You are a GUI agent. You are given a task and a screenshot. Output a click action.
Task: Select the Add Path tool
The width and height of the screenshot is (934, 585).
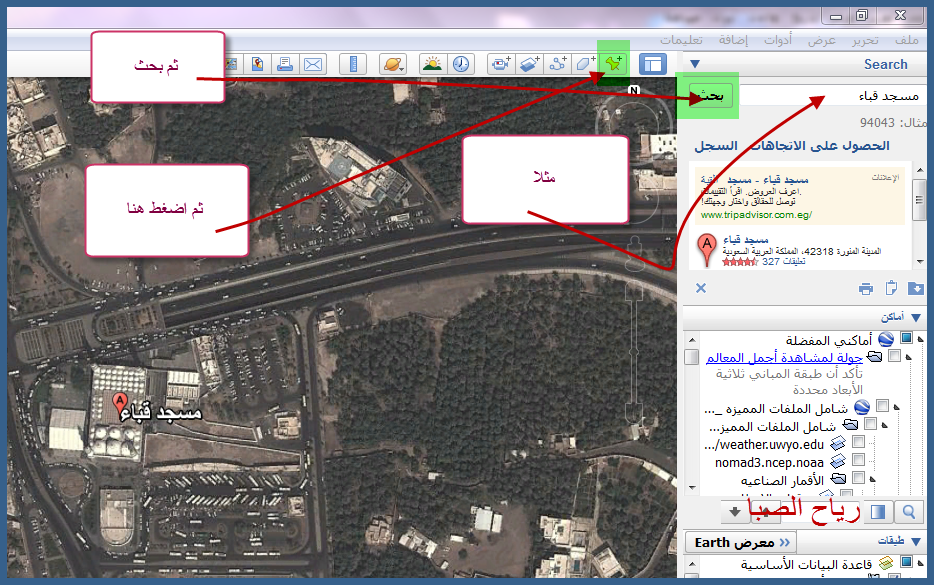pyautogui.click(x=558, y=63)
